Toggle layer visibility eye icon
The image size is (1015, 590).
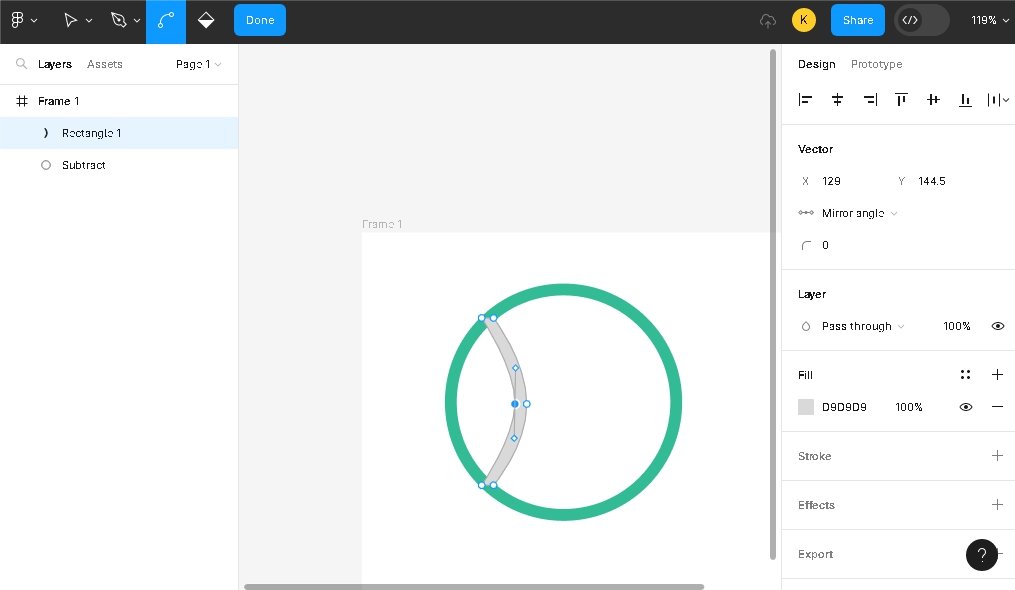tap(997, 326)
